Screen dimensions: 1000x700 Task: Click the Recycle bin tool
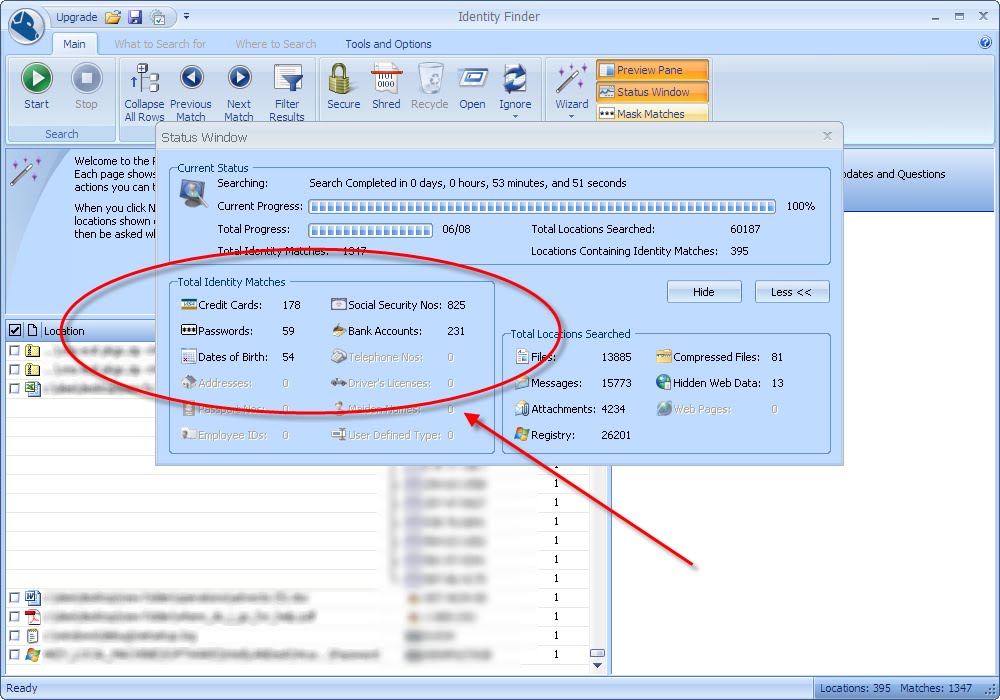(x=429, y=86)
